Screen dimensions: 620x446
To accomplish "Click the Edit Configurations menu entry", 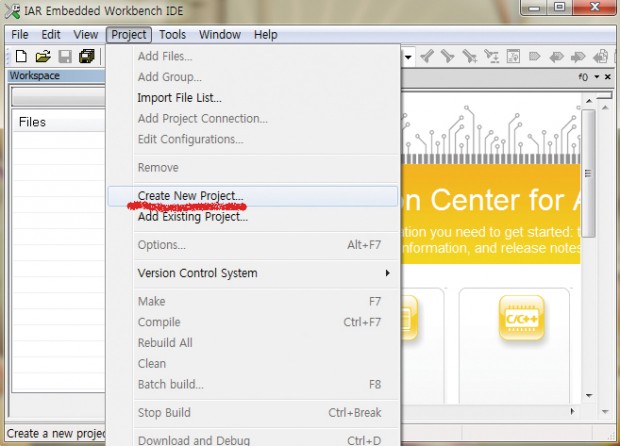I will (253, 139).
